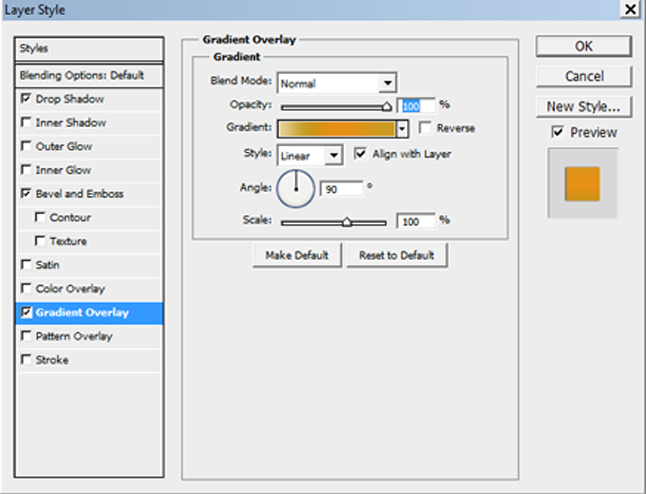The width and height of the screenshot is (646, 494).
Task: Open the Color Overlay settings label
Action: [70, 289]
